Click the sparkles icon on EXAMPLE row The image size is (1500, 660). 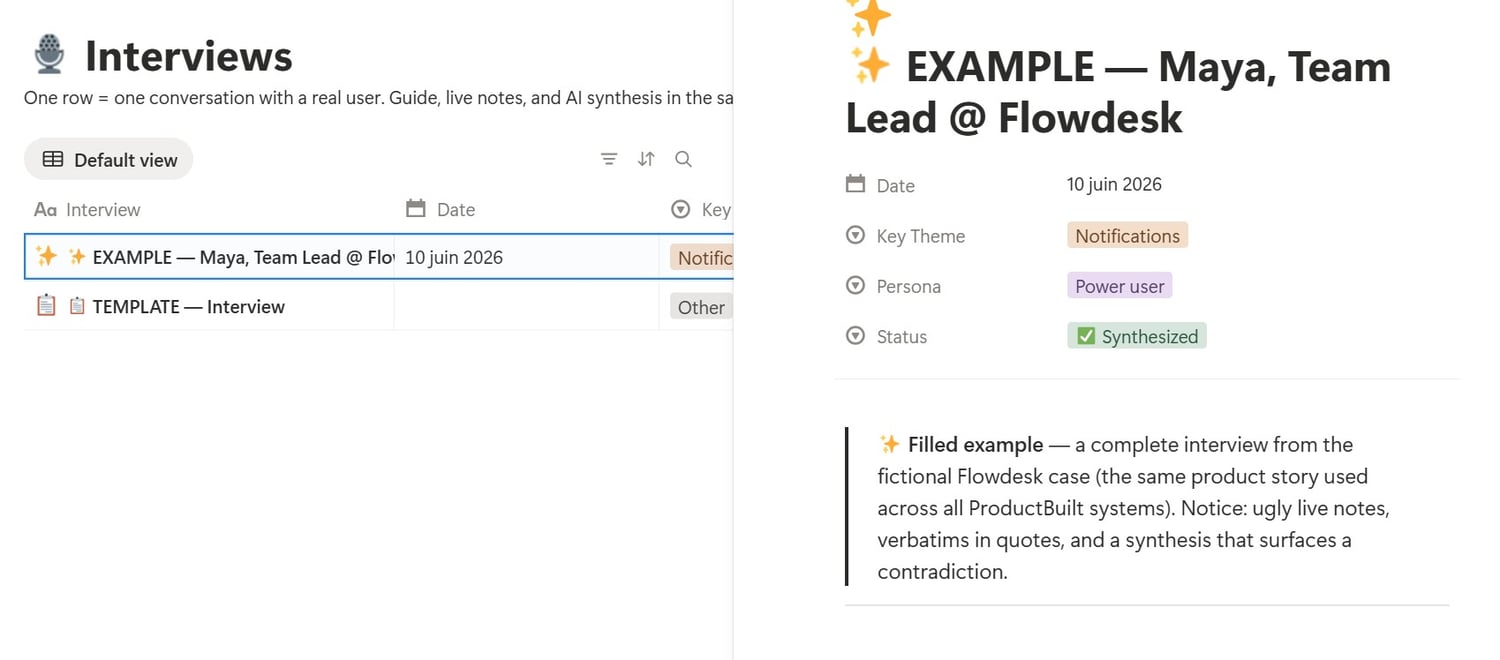pos(46,256)
